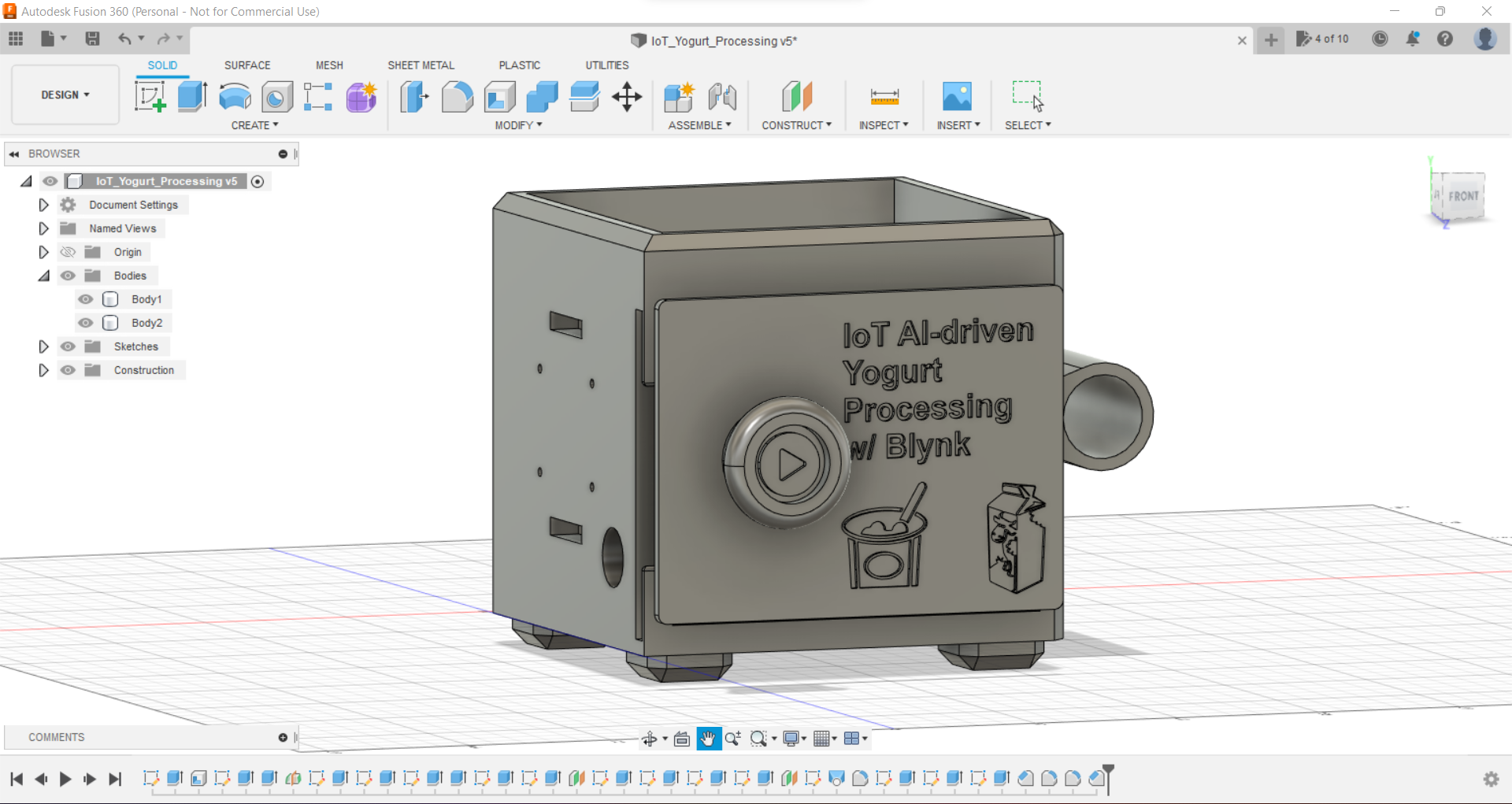Open the DESIGN workspace dropdown
Screen dimensions: 1512x804
65,94
